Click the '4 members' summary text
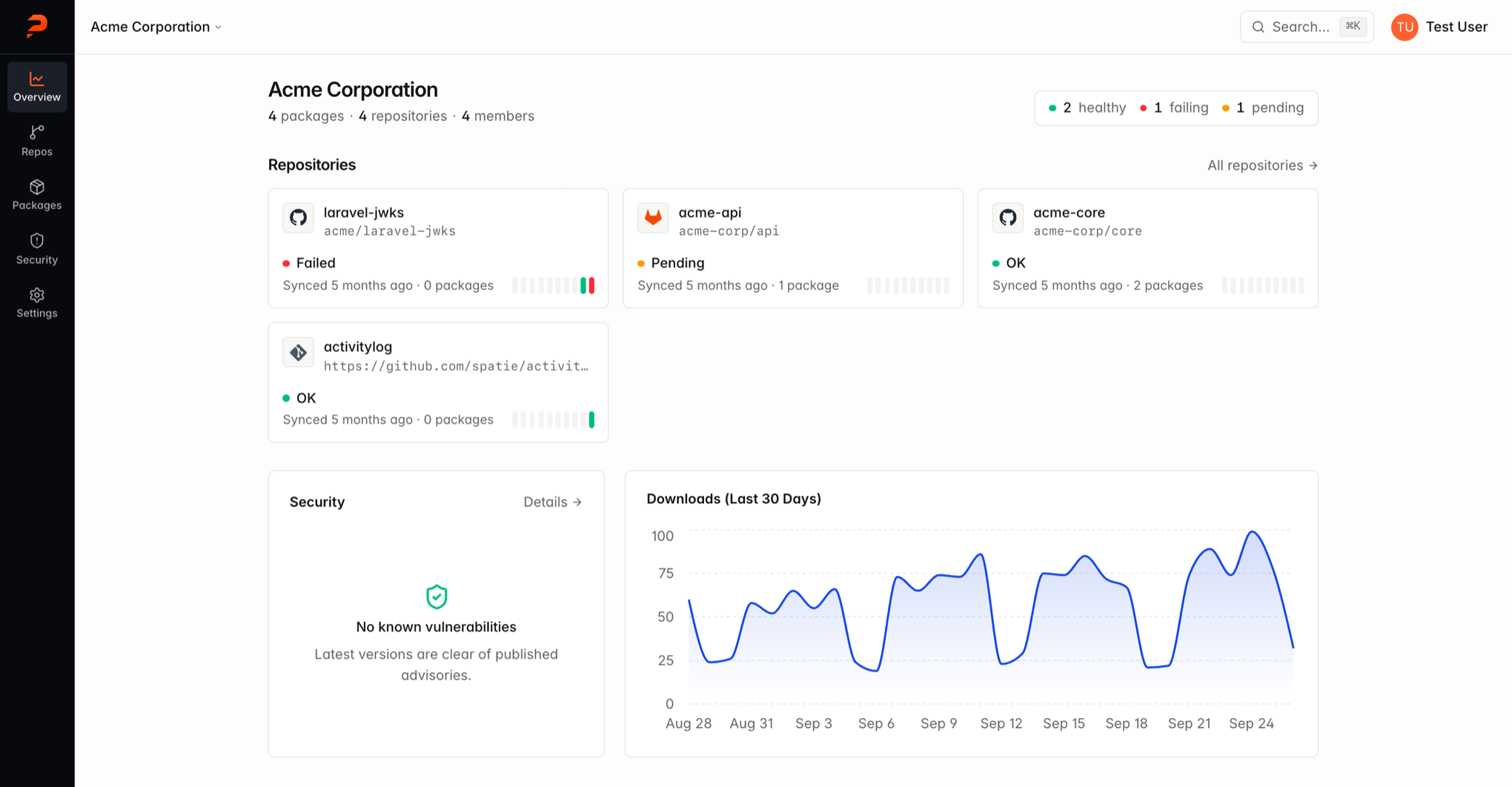The height and width of the screenshot is (787, 1512). [498, 116]
